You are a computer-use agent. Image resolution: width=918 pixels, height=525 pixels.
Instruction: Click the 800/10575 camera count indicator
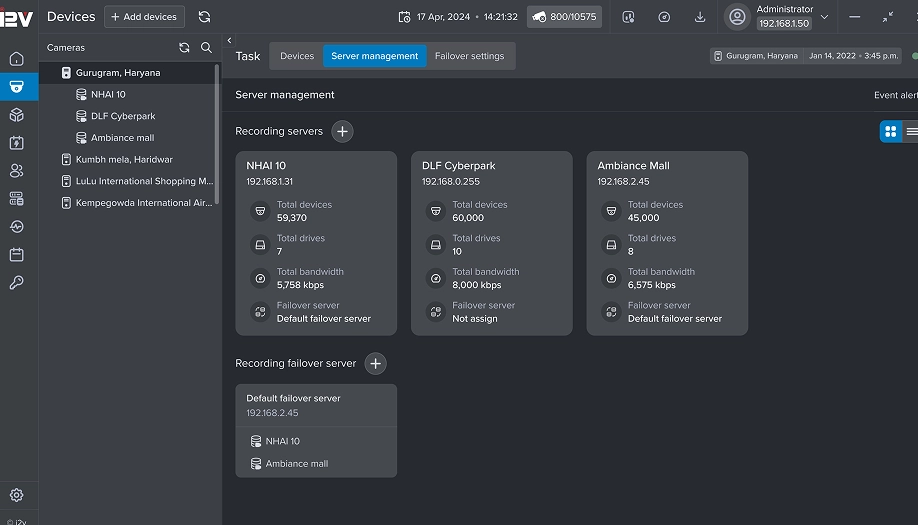[564, 17]
